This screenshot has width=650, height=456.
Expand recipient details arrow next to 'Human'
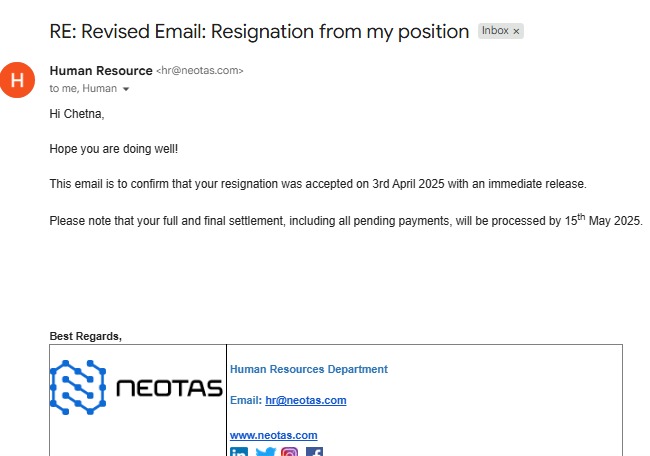pyautogui.click(x=126, y=89)
